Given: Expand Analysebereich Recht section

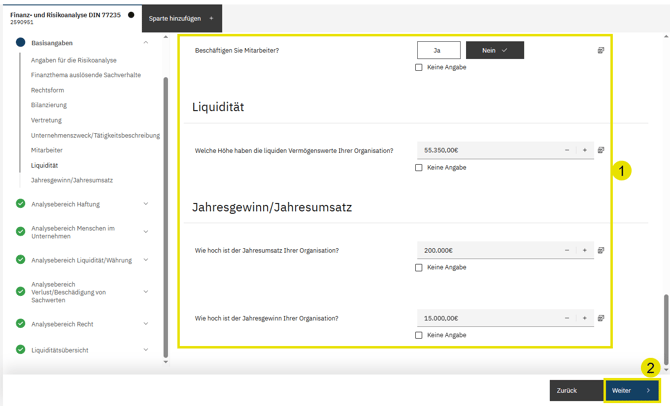Looking at the screenshot, I should [146, 324].
